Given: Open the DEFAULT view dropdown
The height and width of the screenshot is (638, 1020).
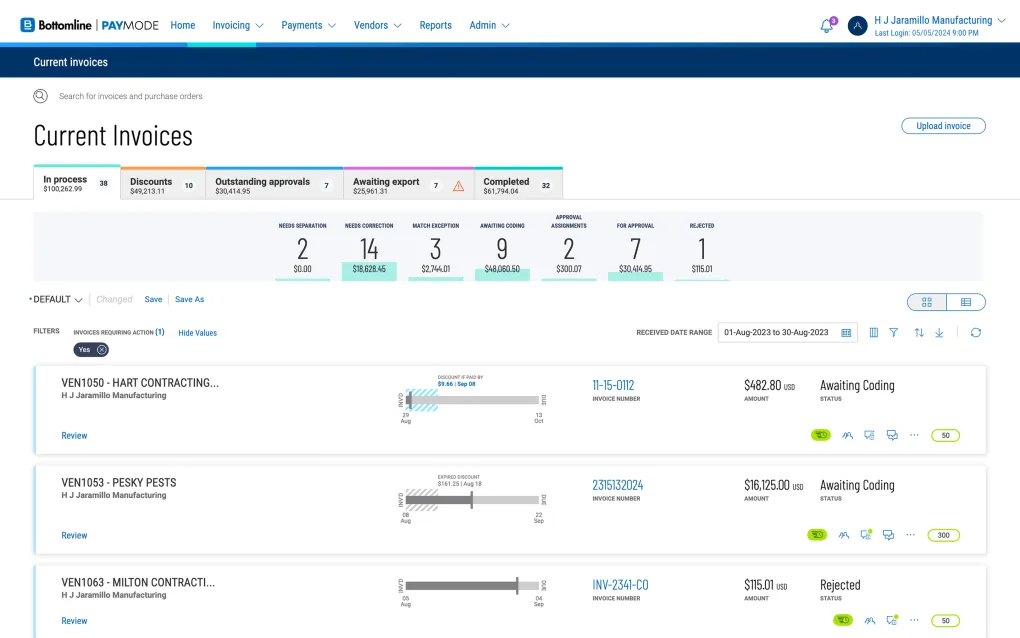Looking at the screenshot, I should [x=58, y=299].
